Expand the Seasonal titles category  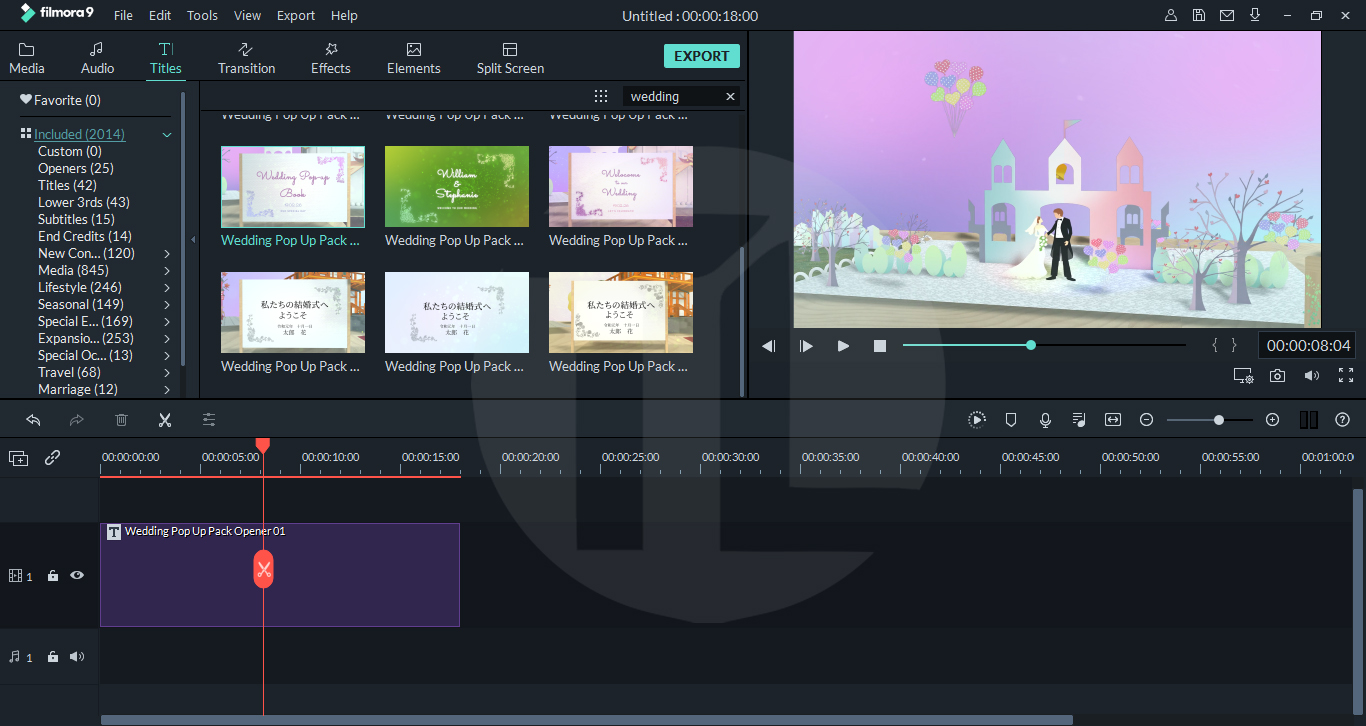(x=168, y=304)
